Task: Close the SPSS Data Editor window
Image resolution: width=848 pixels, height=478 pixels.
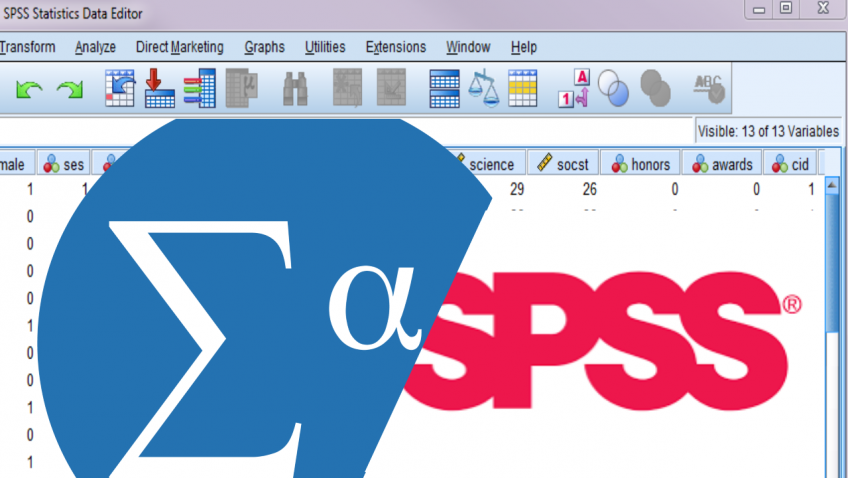Action: 823,8
